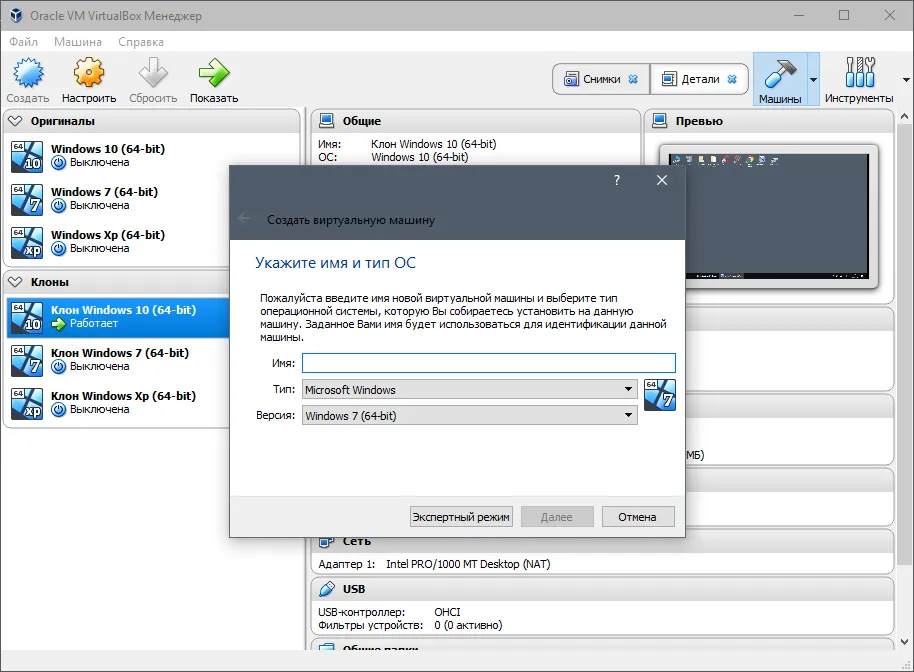Screen dimensions: 914x672
Task: Open the Тип dropdown Microsoft Windows
Action: pyautogui.click(x=469, y=389)
